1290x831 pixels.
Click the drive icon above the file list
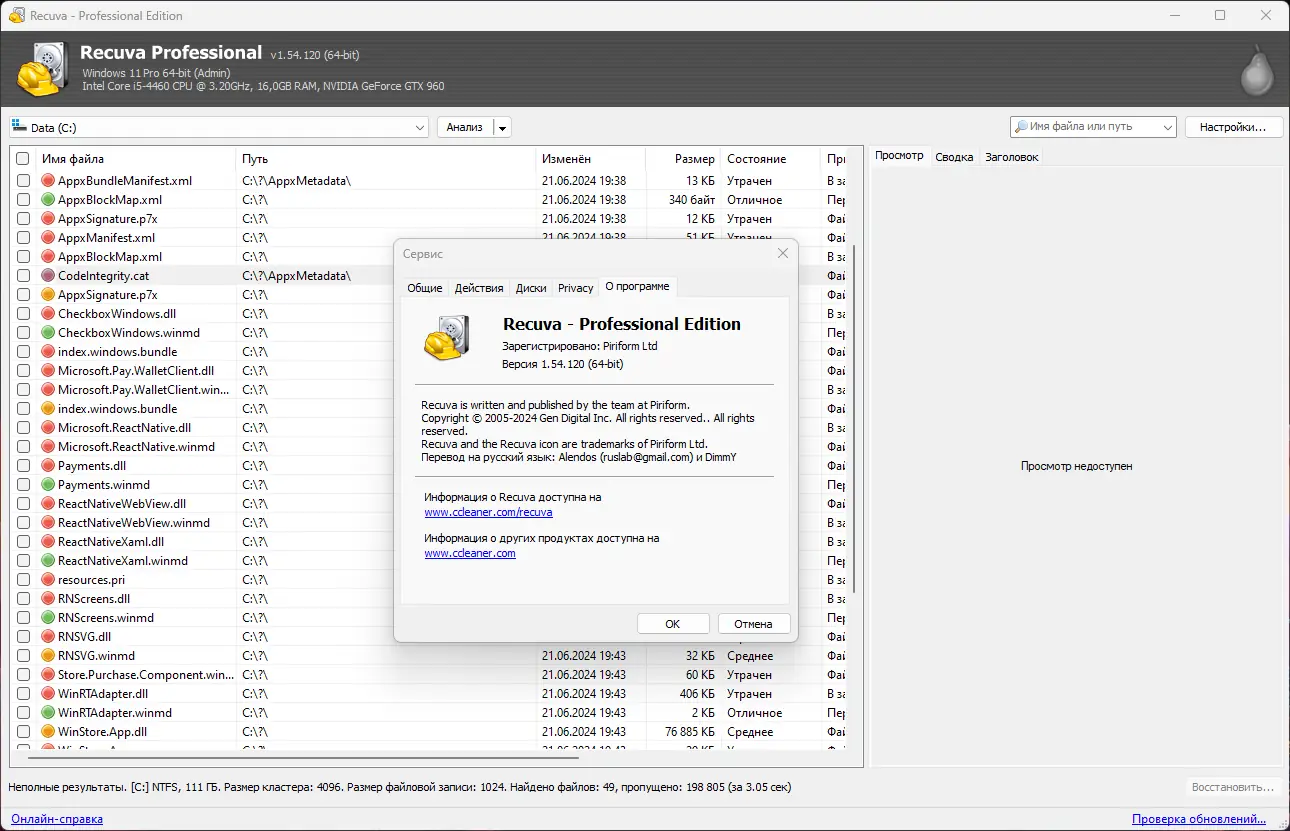(17, 126)
